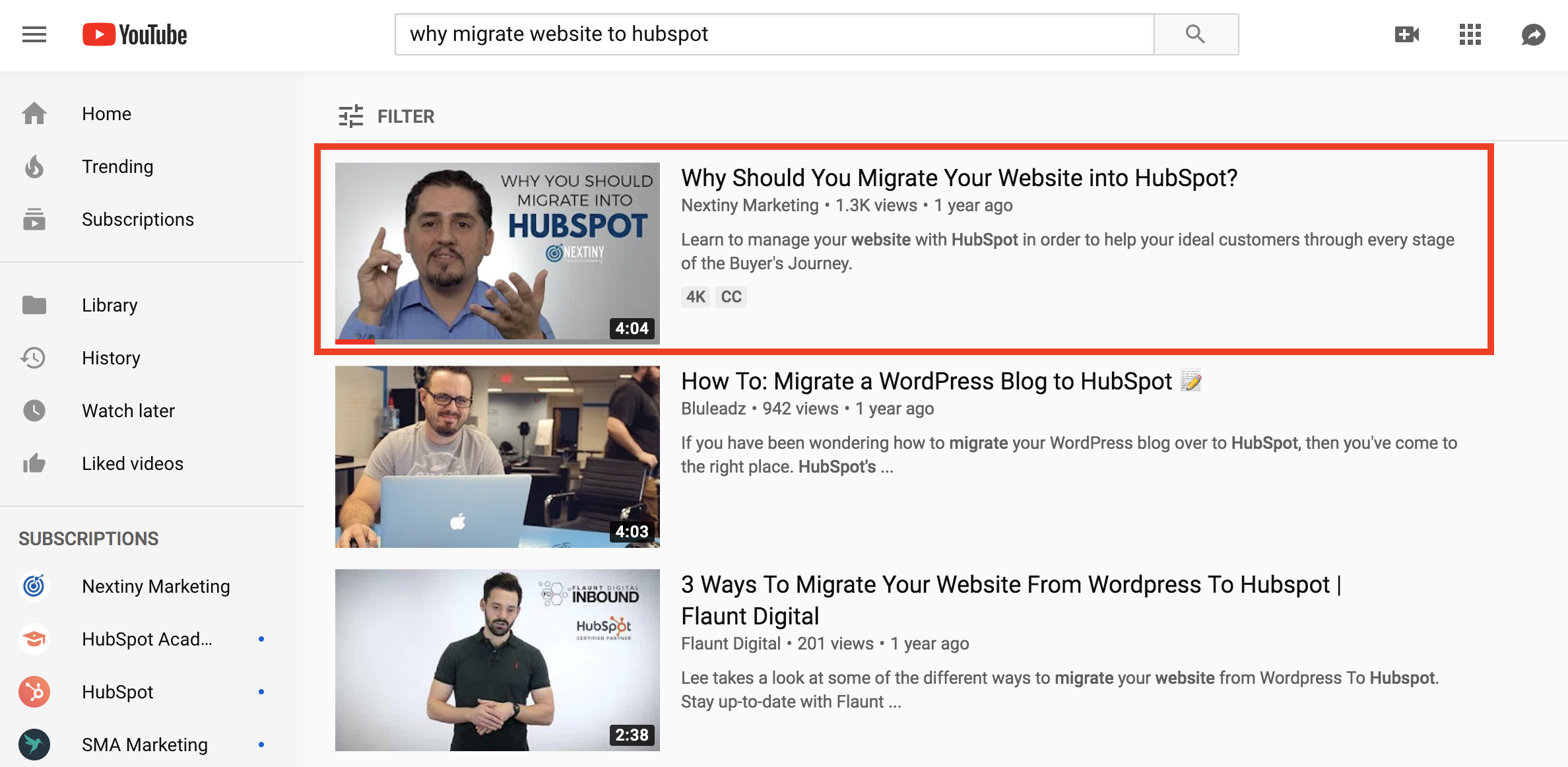Click the blue new-content dot beside SMA Marketing
The width and height of the screenshot is (1568, 767).
pos(261,745)
